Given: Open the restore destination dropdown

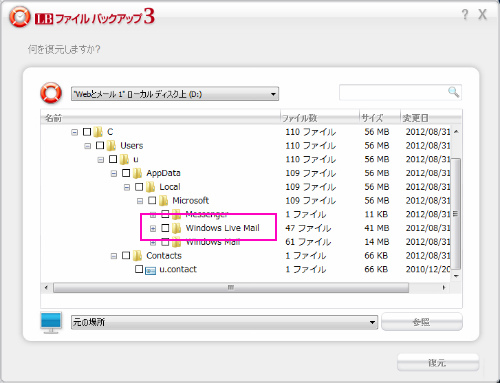Looking at the screenshot, I should click(x=224, y=322).
